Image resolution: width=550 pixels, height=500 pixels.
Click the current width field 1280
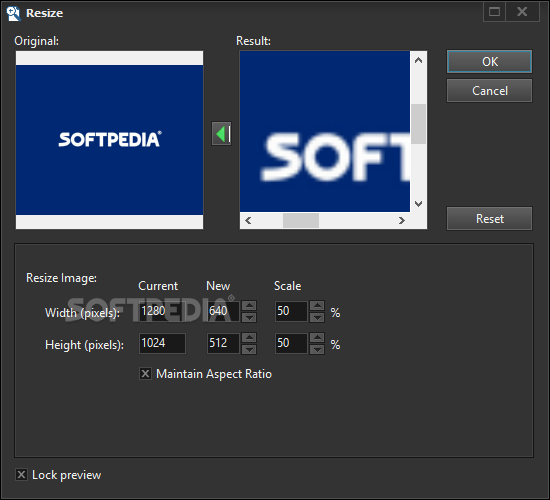(162, 311)
